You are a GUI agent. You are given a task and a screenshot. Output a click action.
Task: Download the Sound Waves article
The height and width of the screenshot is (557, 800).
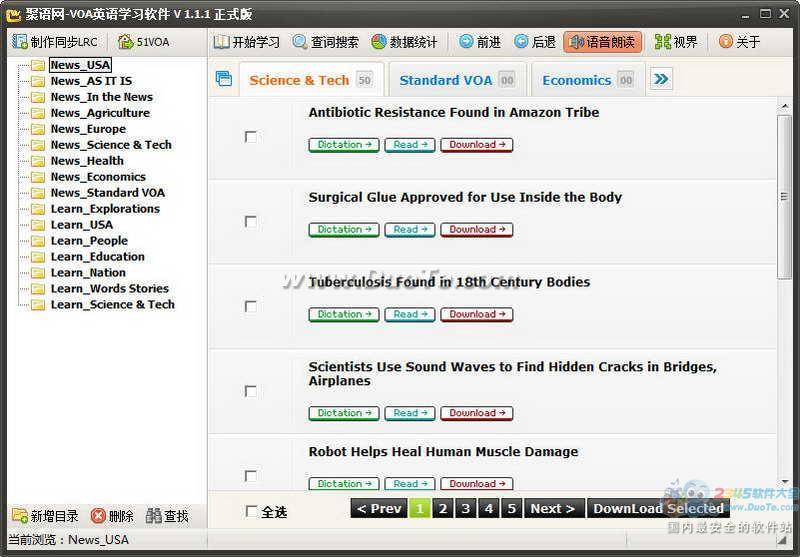pos(477,413)
